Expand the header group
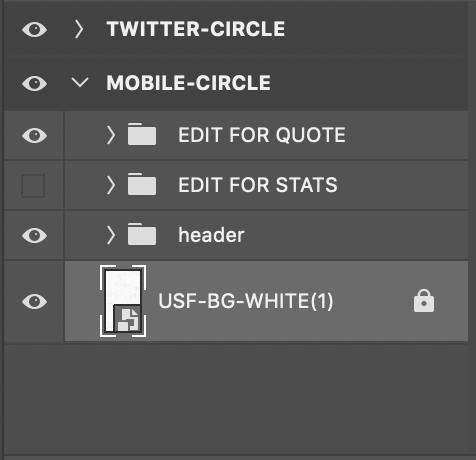Viewport: 476px width, 460px height. pos(111,235)
